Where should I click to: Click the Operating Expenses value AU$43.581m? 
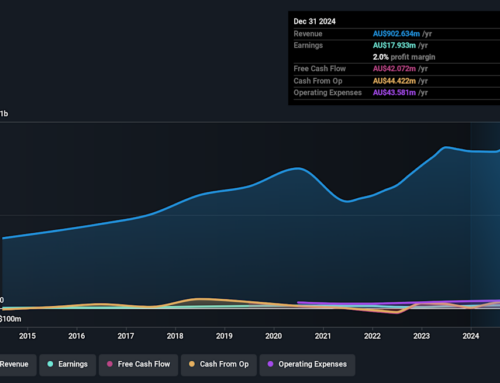(x=394, y=93)
